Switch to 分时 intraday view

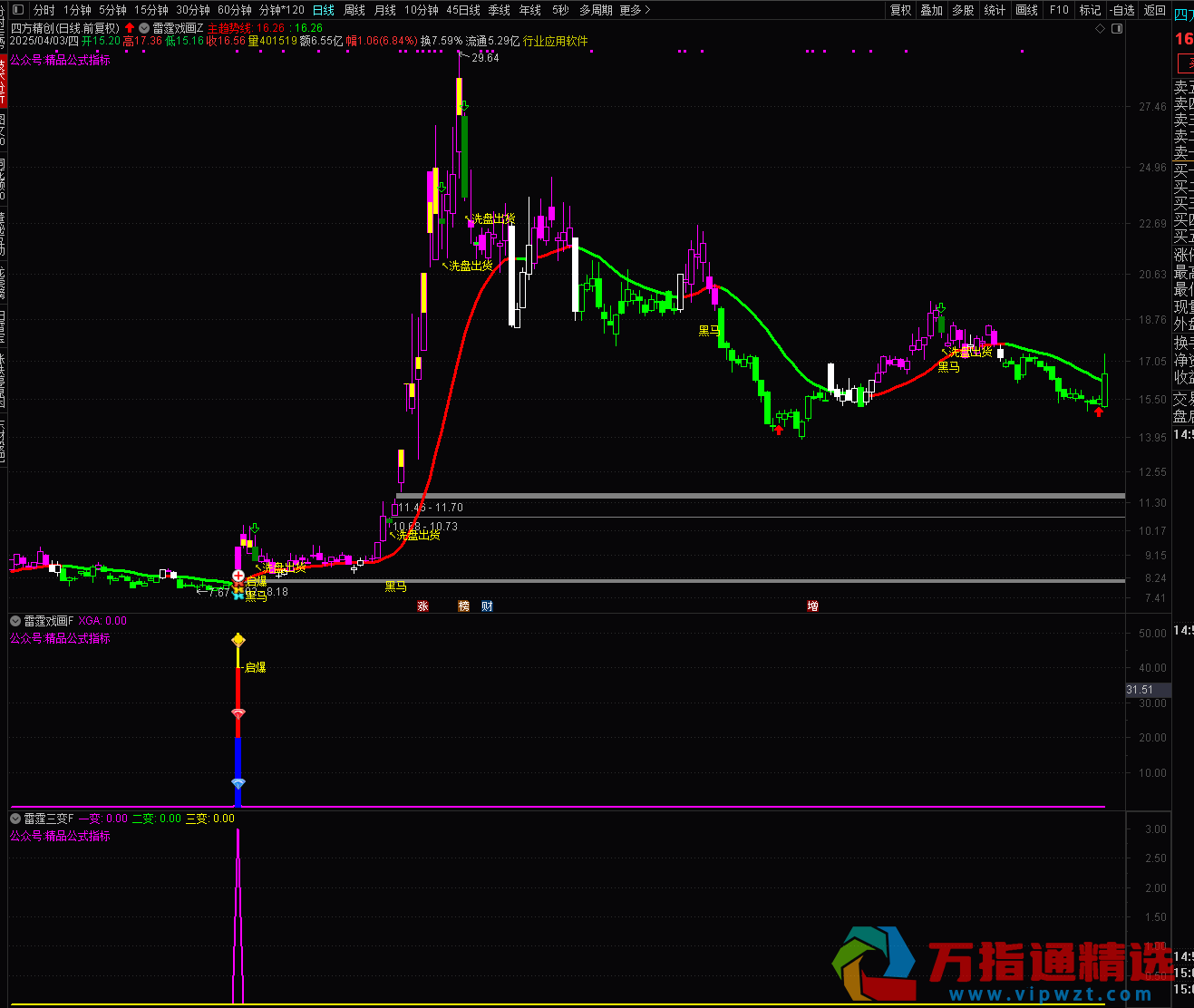pyautogui.click(x=44, y=10)
